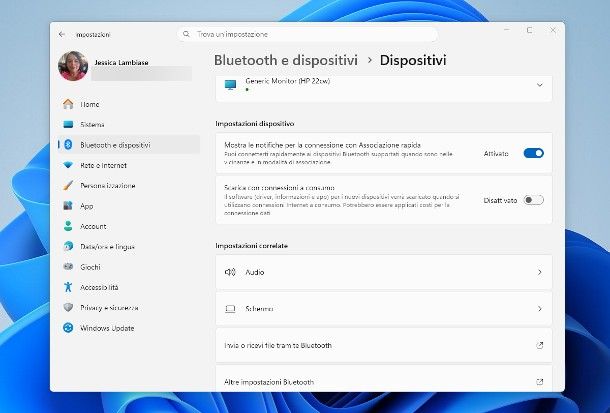Click the Audio speaker icon

click(x=230, y=272)
